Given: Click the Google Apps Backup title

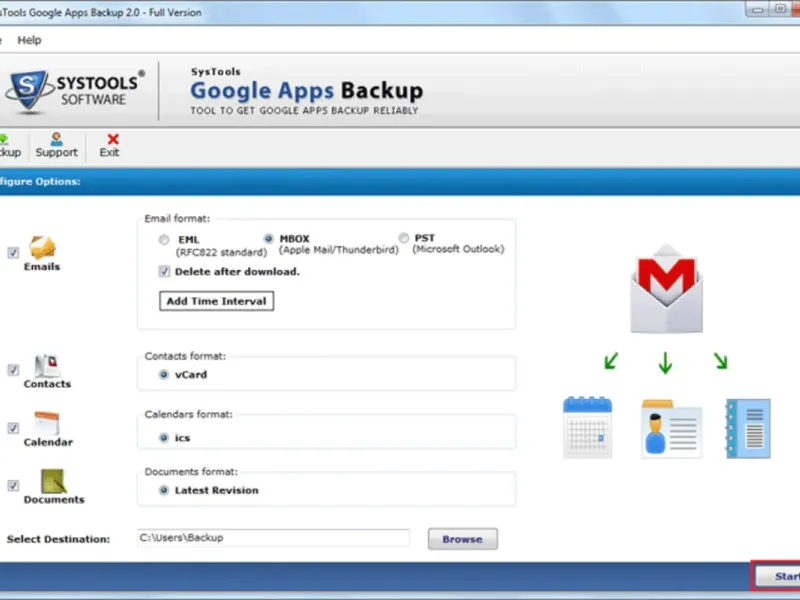Looking at the screenshot, I should click(307, 91).
